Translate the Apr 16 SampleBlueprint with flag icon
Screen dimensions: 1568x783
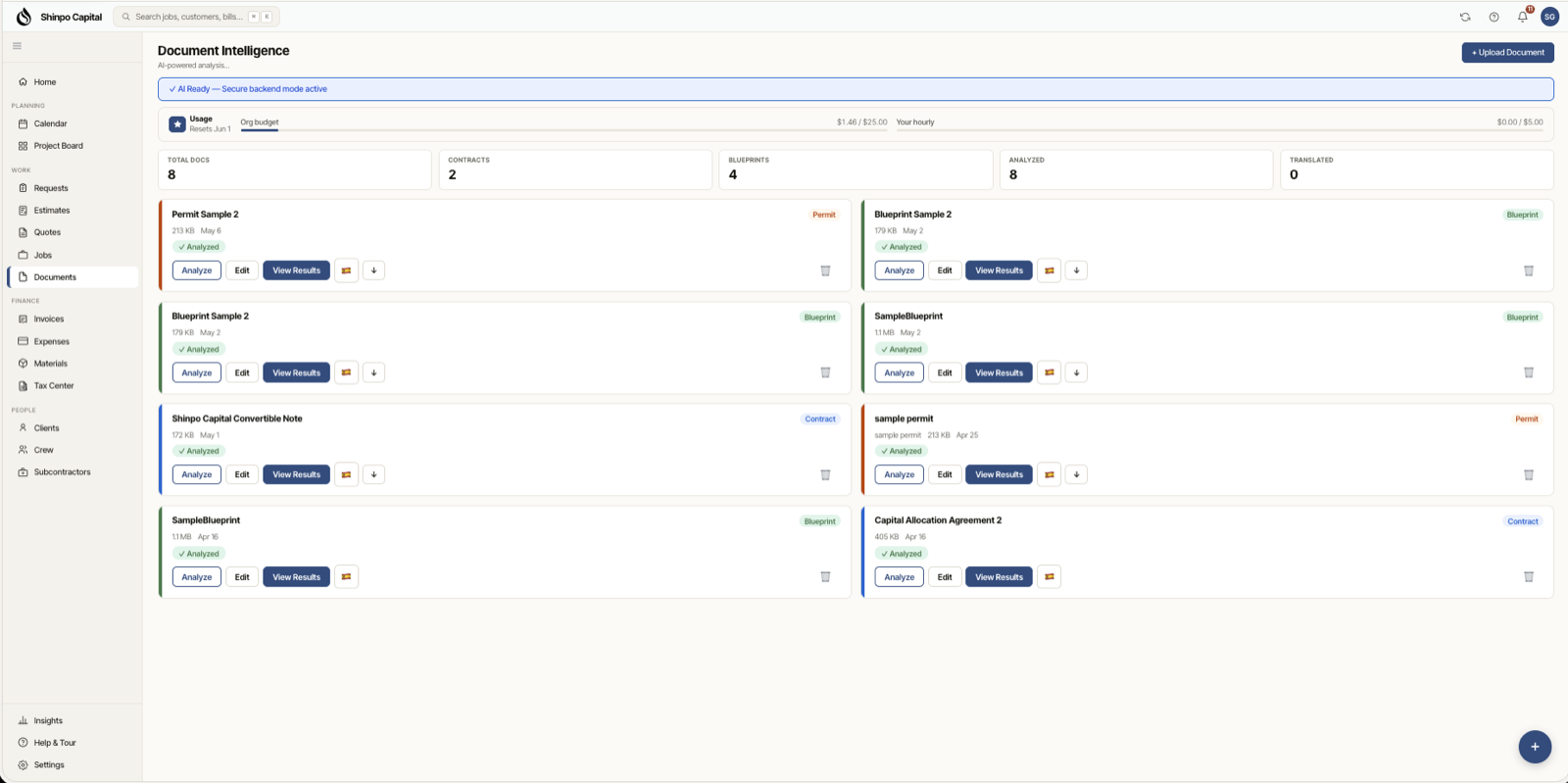click(346, 577)
